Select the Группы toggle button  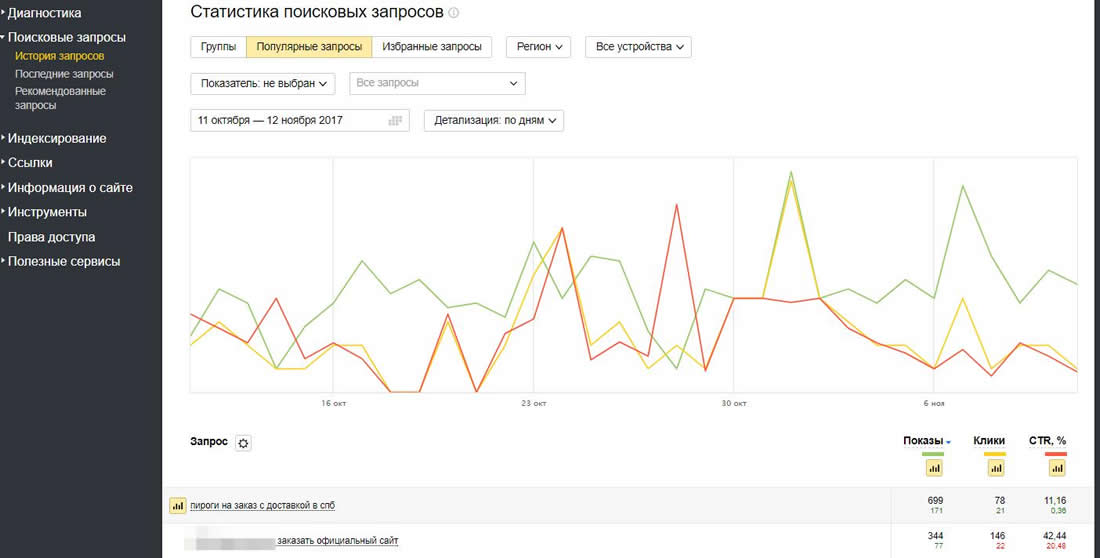(218, 47)
